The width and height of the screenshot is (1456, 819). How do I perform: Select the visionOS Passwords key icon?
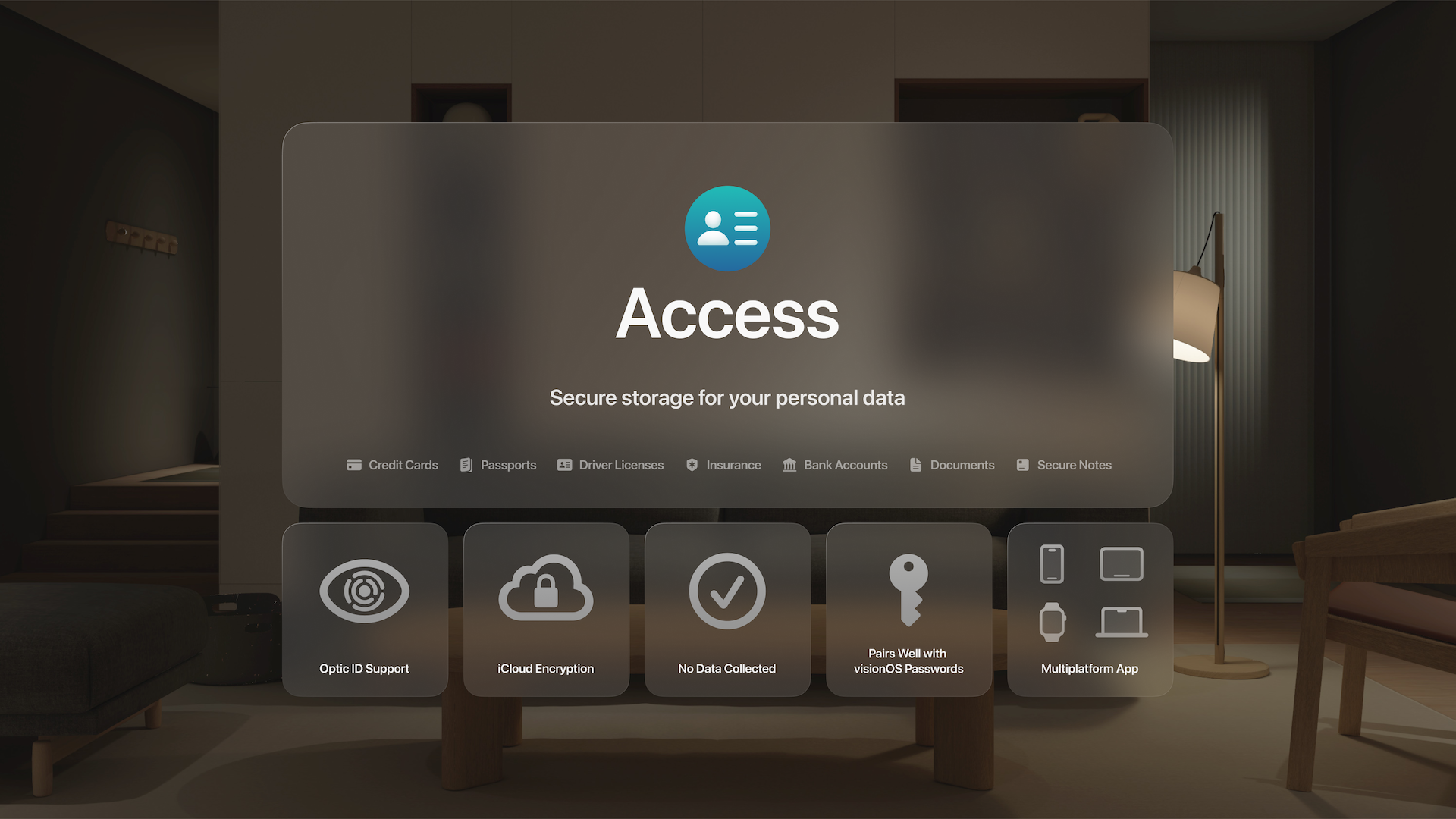tap(908, 590)
